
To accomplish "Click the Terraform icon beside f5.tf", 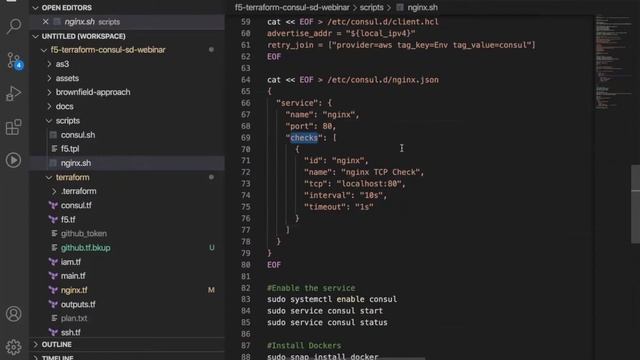I will pyautogui.click(x=53, y=220).
